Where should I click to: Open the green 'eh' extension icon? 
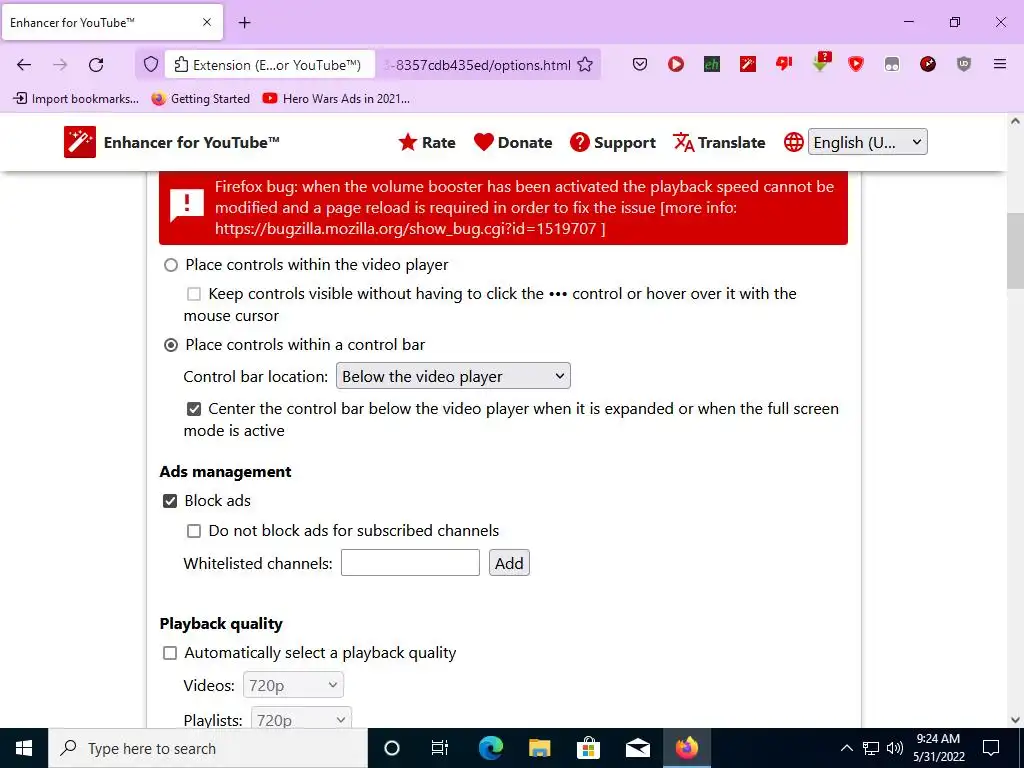[712, 64]
